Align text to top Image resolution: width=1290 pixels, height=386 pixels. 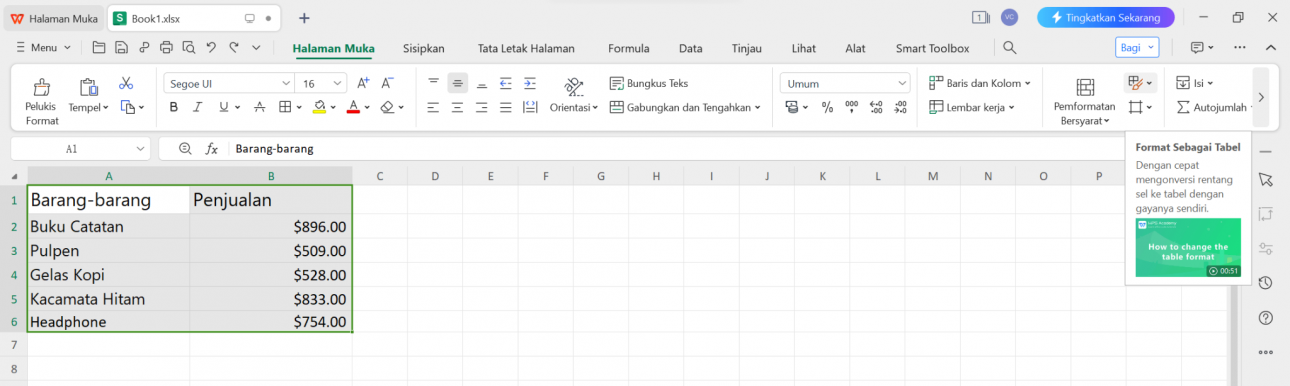click(x=433, y=83)
